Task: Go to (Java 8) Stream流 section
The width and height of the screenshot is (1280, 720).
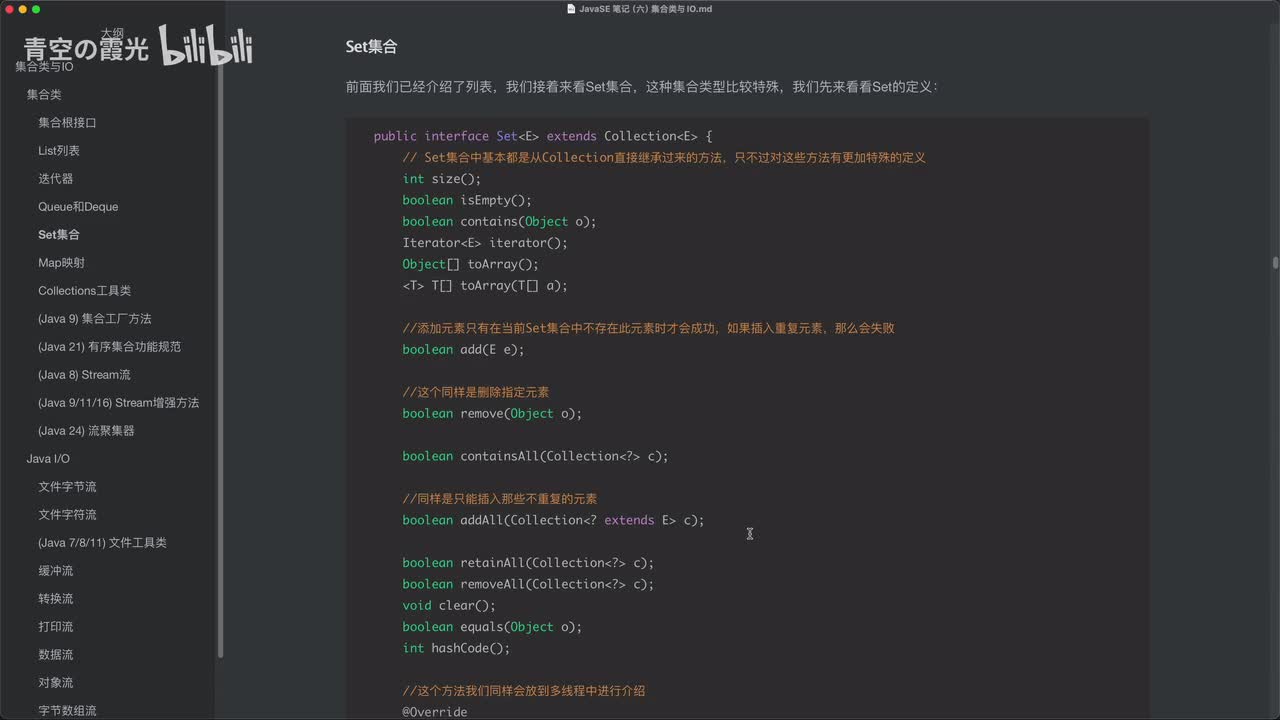Action: (84, 374)
